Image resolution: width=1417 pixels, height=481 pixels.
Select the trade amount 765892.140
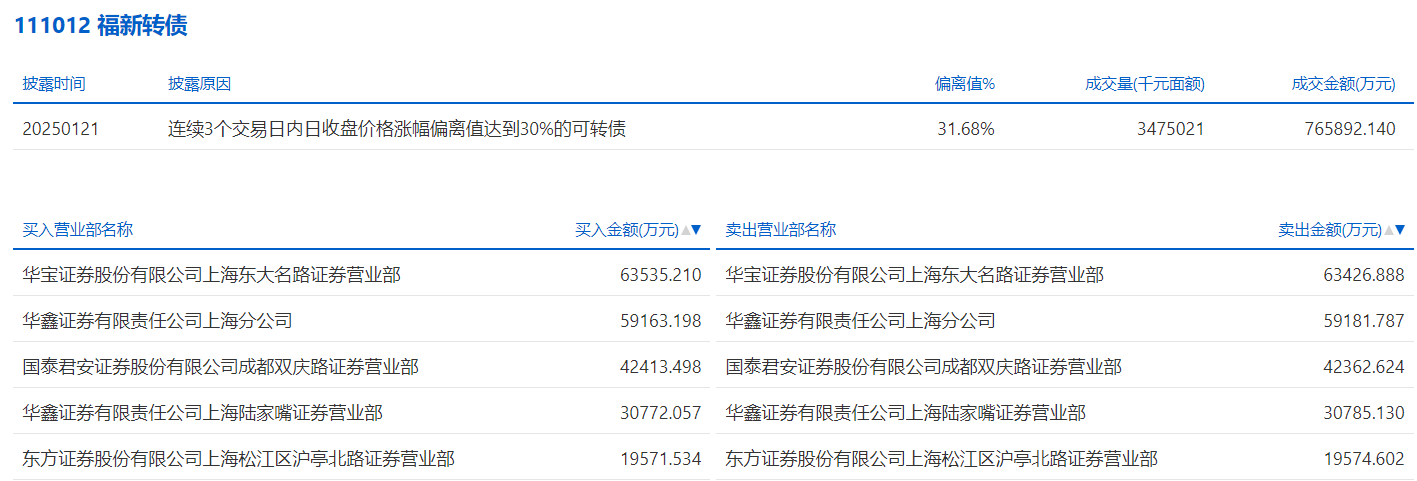pyautogui.click(x=1350, y=128)
